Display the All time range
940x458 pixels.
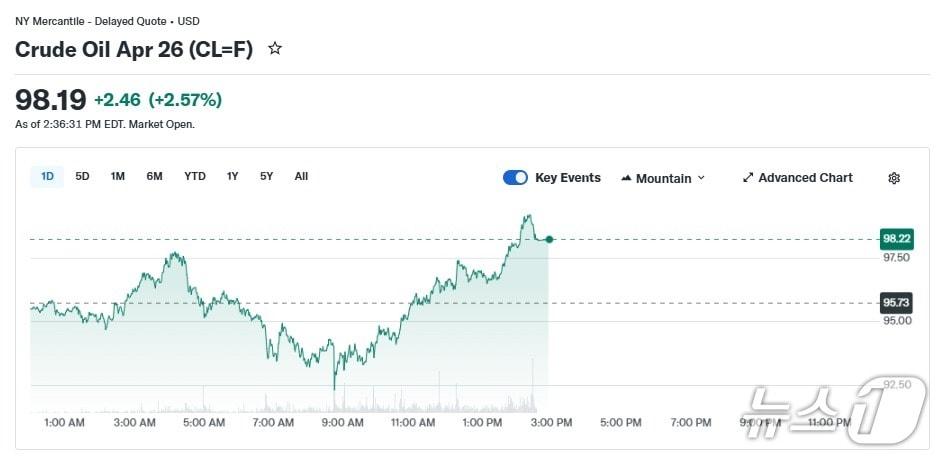coord(301,177)
